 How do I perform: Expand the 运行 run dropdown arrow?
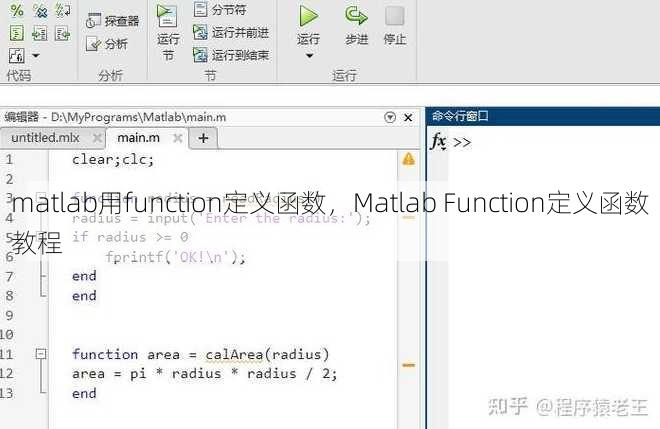[309, 56]
